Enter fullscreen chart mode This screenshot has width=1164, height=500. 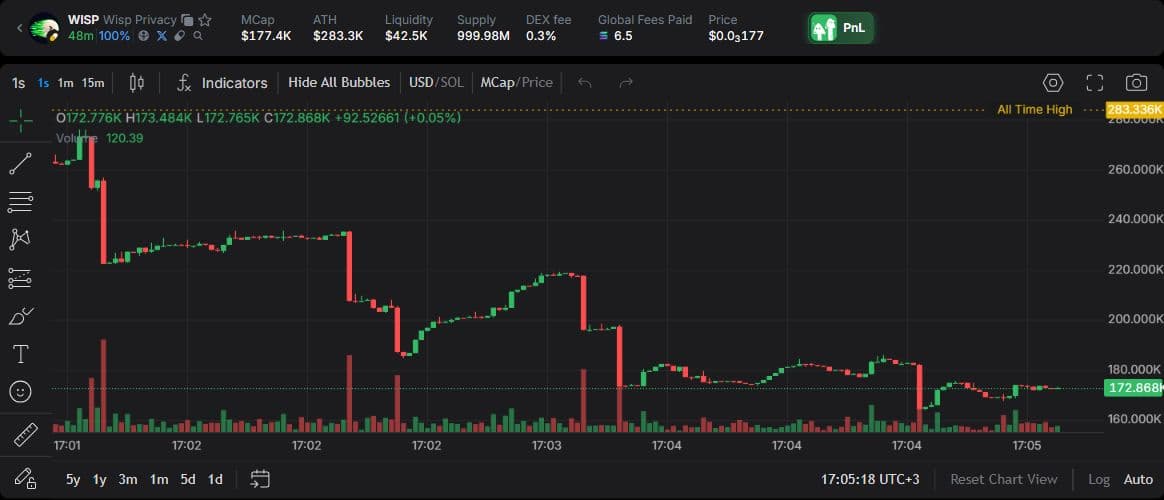click(x=1094, y=82)
